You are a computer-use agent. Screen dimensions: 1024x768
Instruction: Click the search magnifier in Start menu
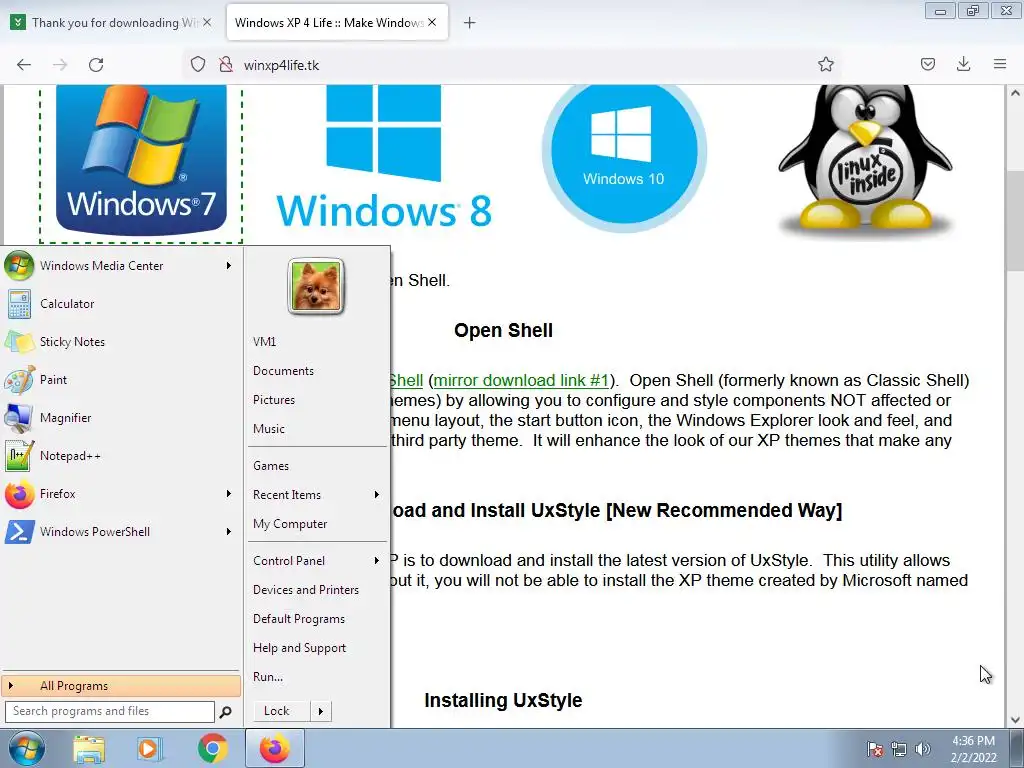point(225,712)
